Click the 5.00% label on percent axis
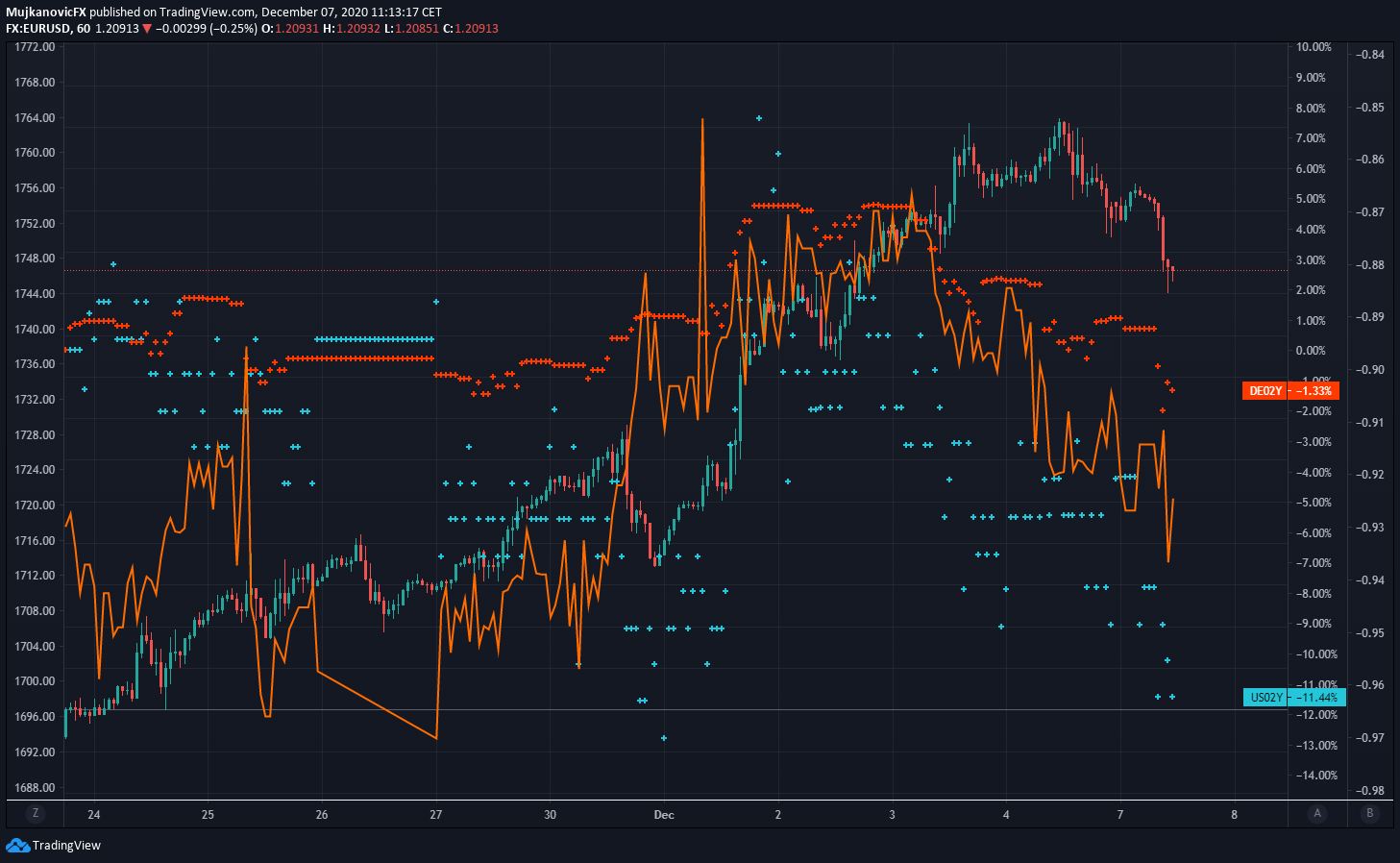Viewport: 1400px width, 863px height. [x=1311, y=199]
